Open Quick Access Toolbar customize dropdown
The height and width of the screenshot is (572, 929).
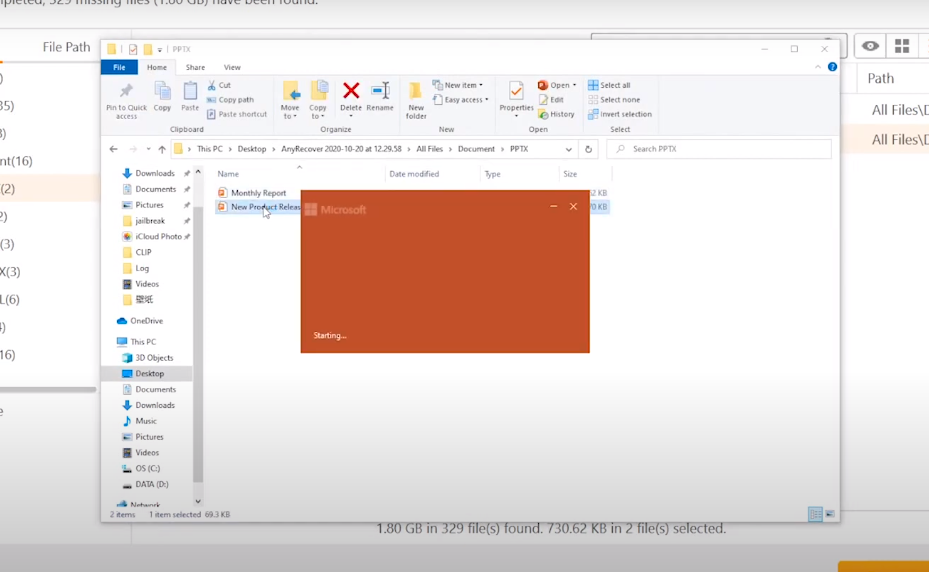(x=159, y=50)
